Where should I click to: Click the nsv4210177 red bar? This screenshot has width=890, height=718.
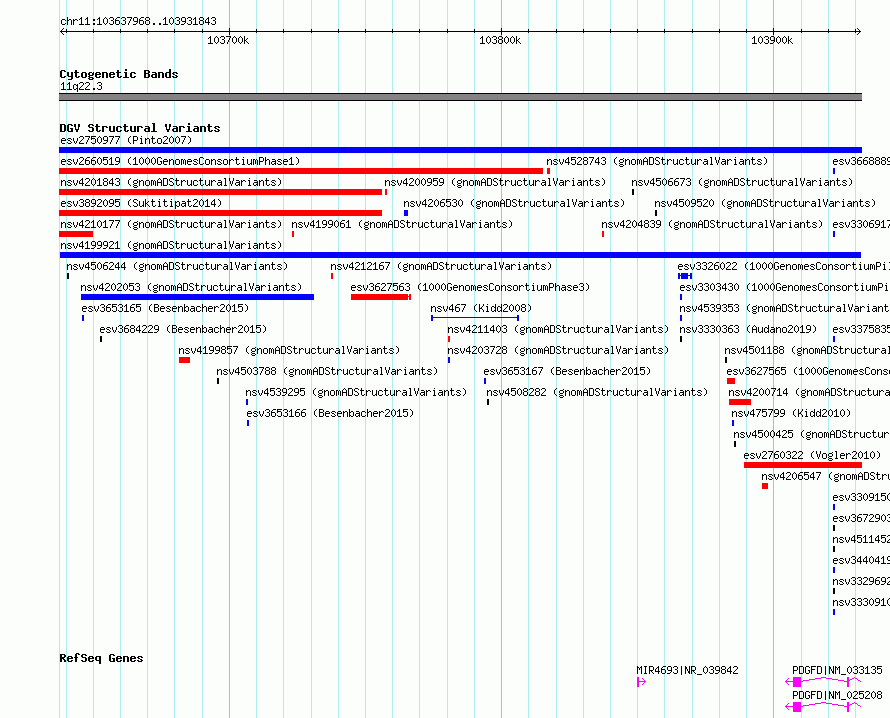tap(76, 234)
